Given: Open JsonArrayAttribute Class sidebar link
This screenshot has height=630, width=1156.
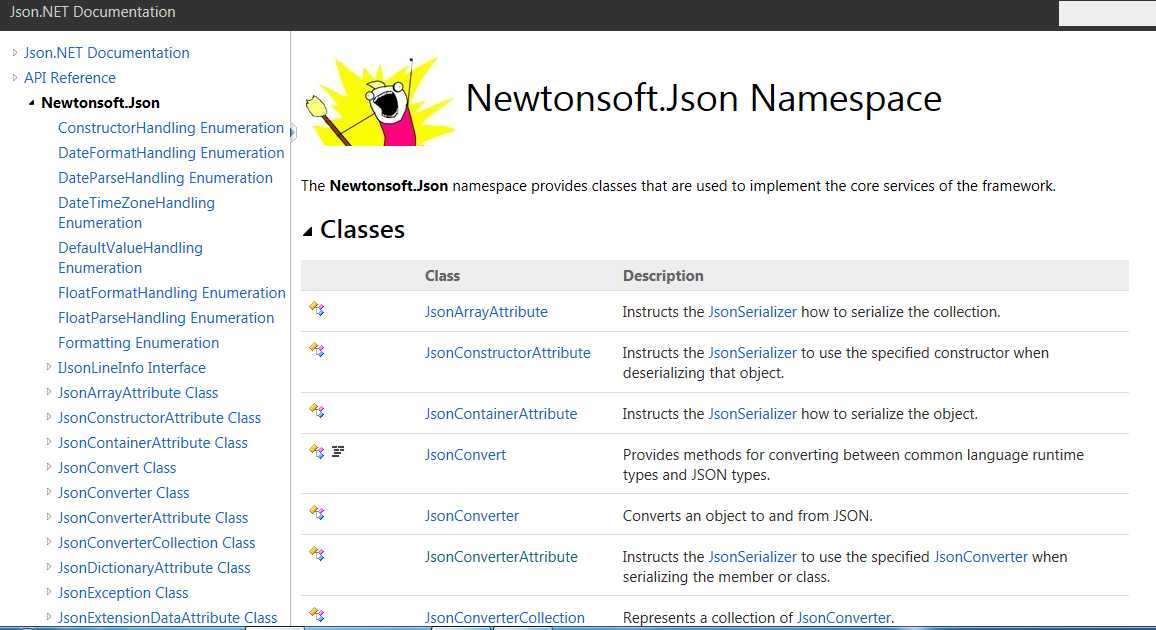Looking at the screenshot, I should point(138,393).
